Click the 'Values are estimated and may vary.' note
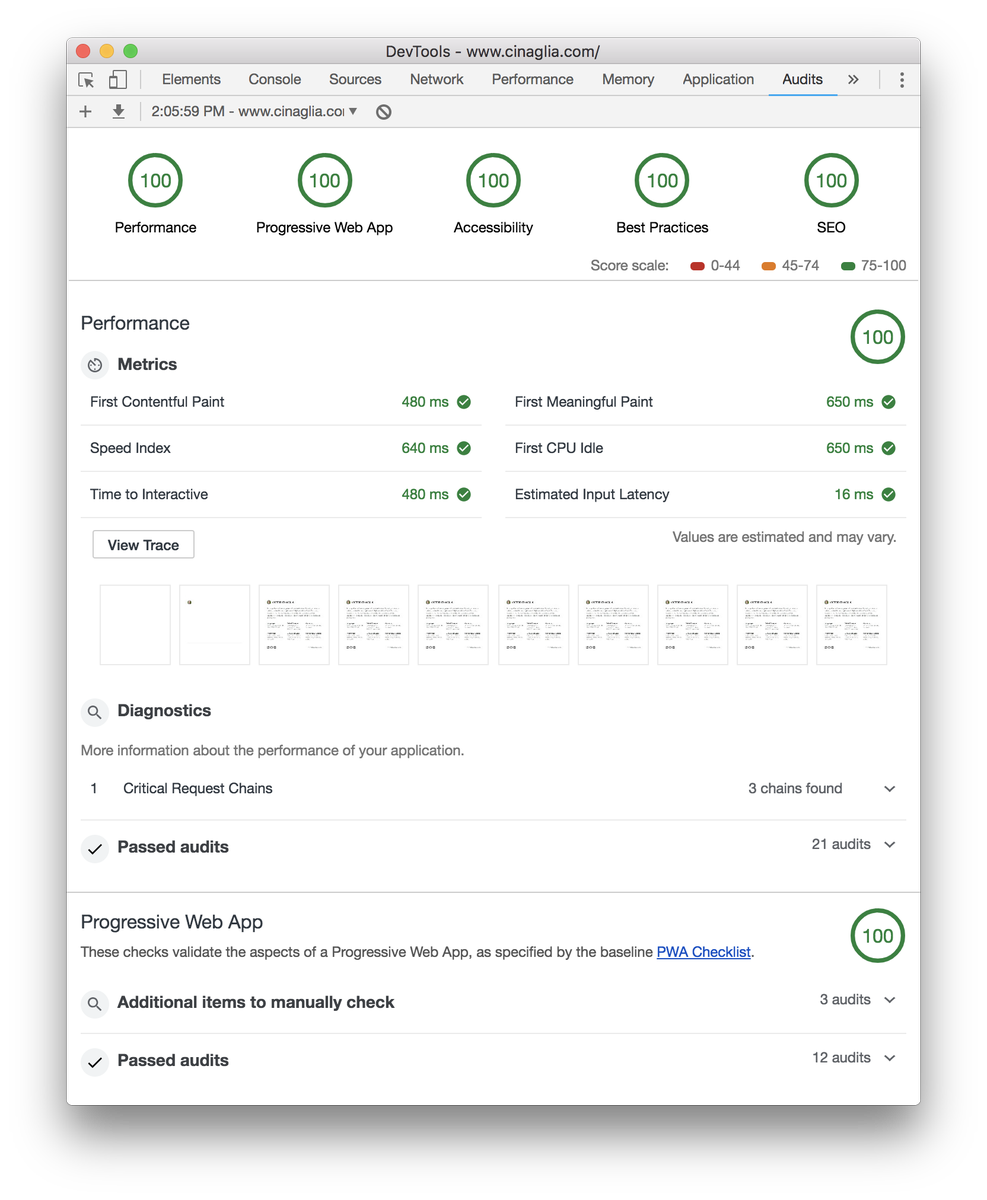Viewport: 987px width, 1200px height. [784, 538]
